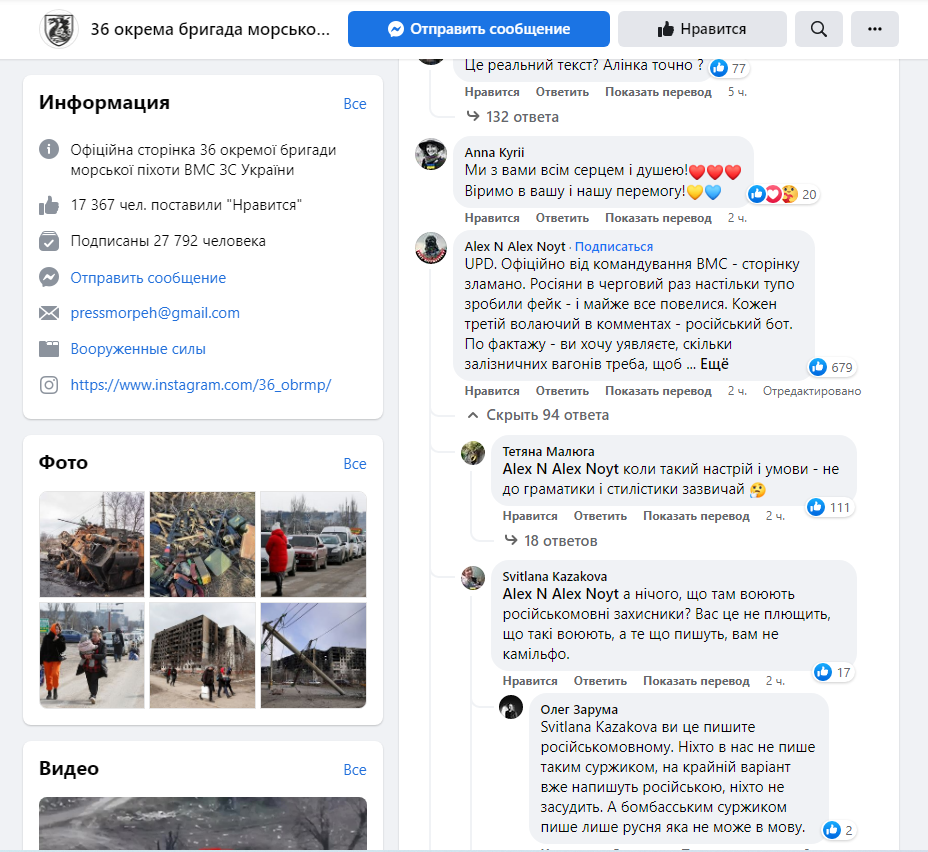The width and height of the screenshot is (928, 852).
Task: Like Svitlana Kazakova's reply via Нравится
Action: coord(530,681)
